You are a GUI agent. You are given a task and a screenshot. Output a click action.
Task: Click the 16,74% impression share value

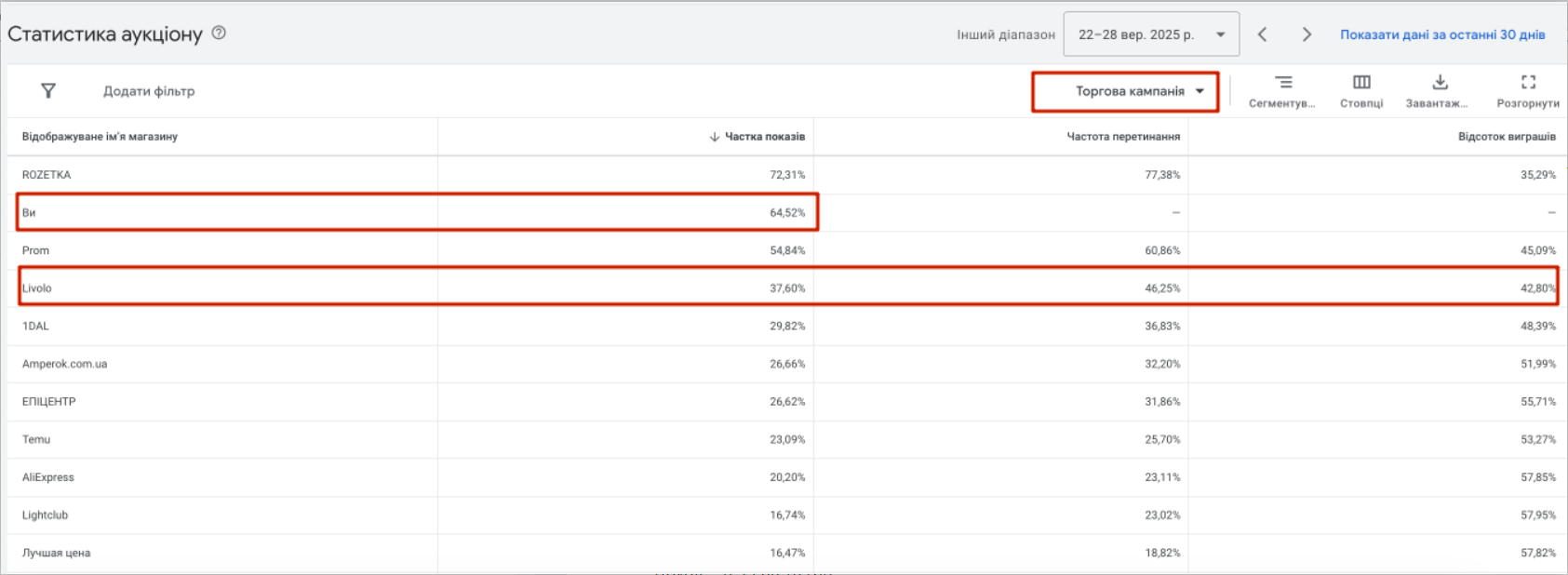click(787, 515)
